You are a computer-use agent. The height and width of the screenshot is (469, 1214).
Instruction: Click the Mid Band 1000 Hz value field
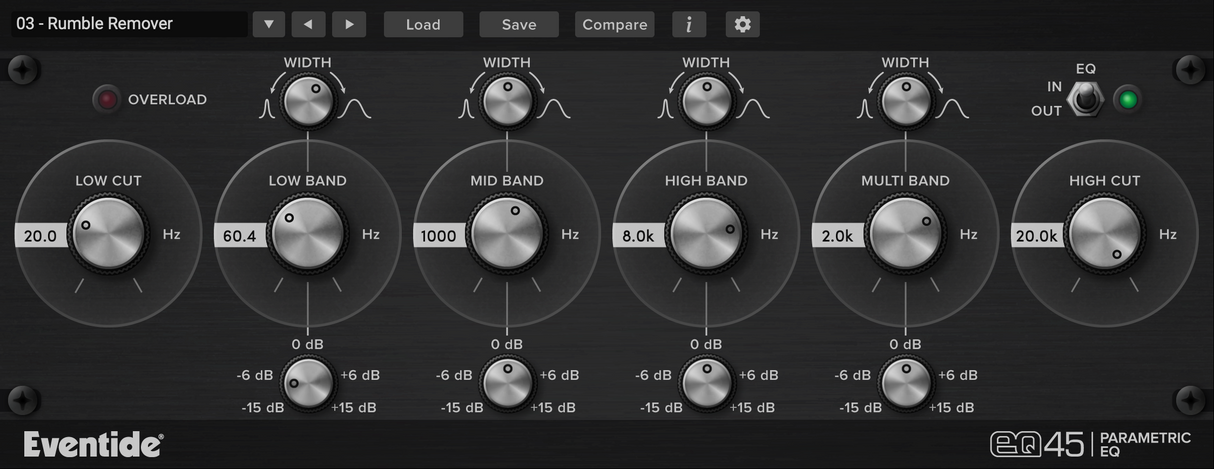click(x=438, y=235)
